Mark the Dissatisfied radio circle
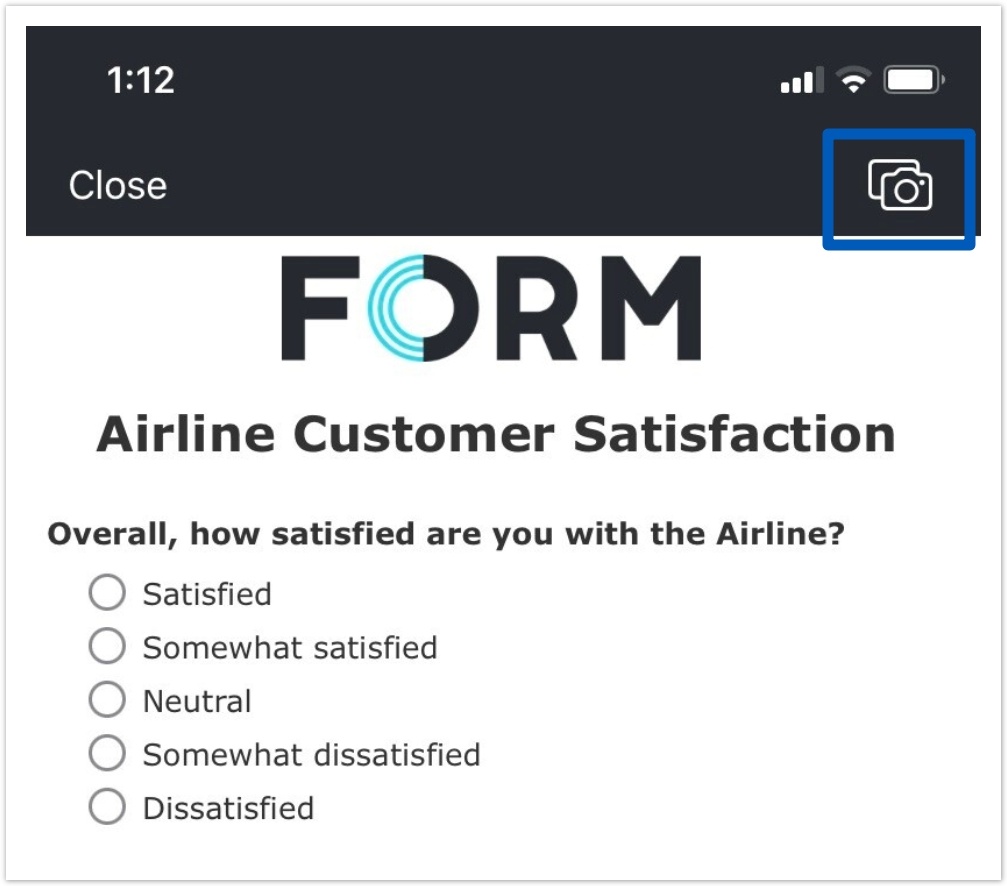The width and height of the screenshot is (1007, 886). [107, 807]
